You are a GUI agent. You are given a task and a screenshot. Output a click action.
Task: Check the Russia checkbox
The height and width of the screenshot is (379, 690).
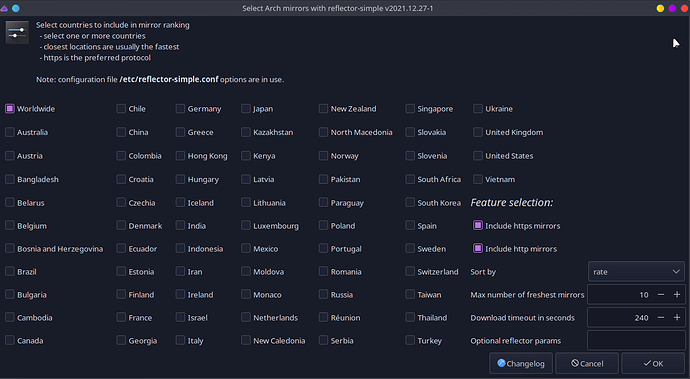coord(323,294)
